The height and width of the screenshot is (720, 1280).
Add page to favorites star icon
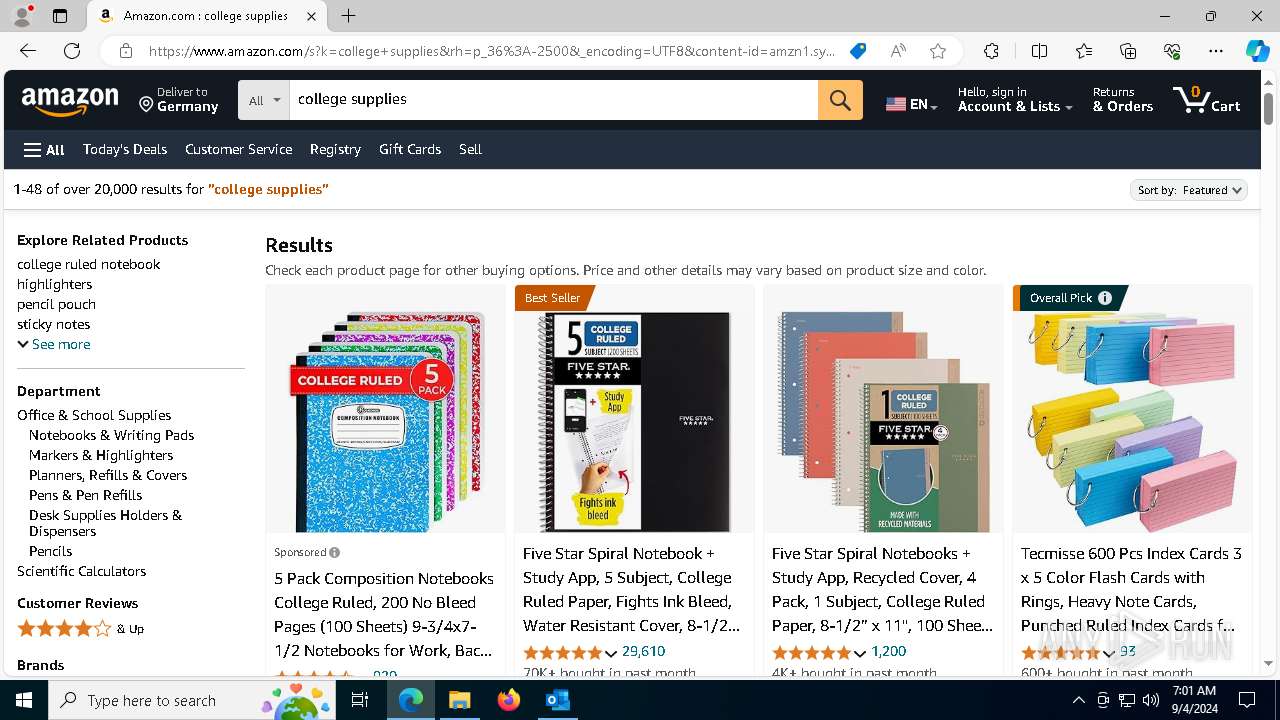(x=938, y=51)
